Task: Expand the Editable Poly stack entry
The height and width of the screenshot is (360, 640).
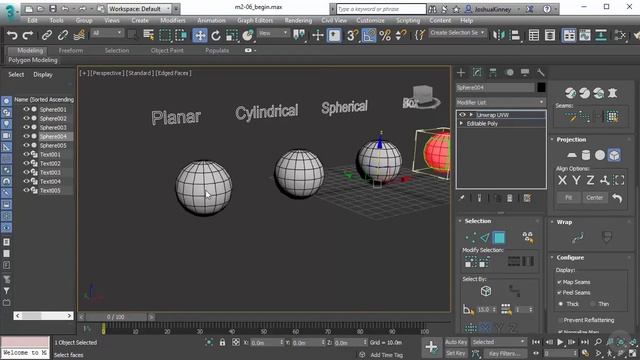Action: tap(462, 123)
